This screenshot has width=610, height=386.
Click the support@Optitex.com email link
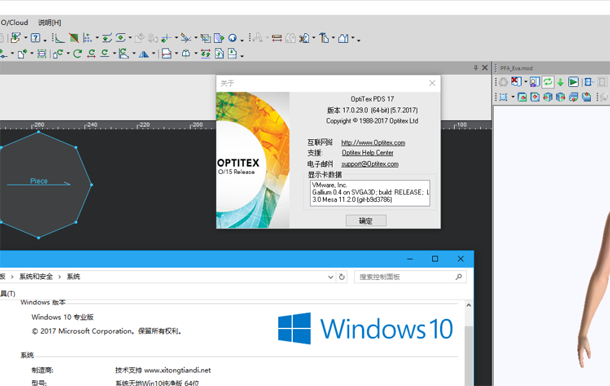(370, 164)
